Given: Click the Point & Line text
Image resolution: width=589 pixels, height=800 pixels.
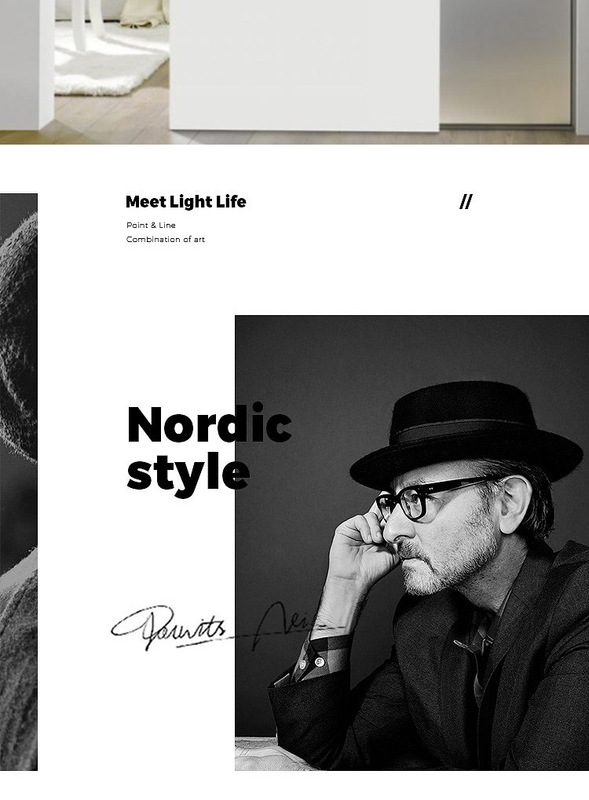Looking at the screenshot, I should 151,225.
